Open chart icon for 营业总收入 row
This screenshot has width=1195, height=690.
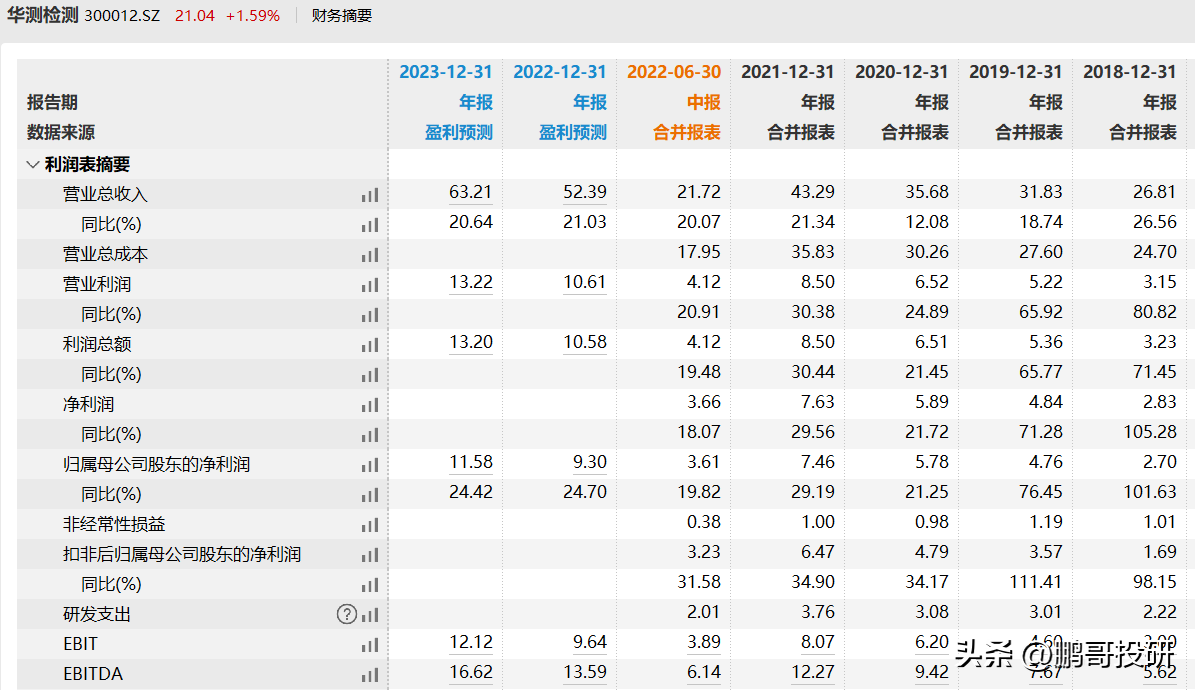tap(370, 195)
